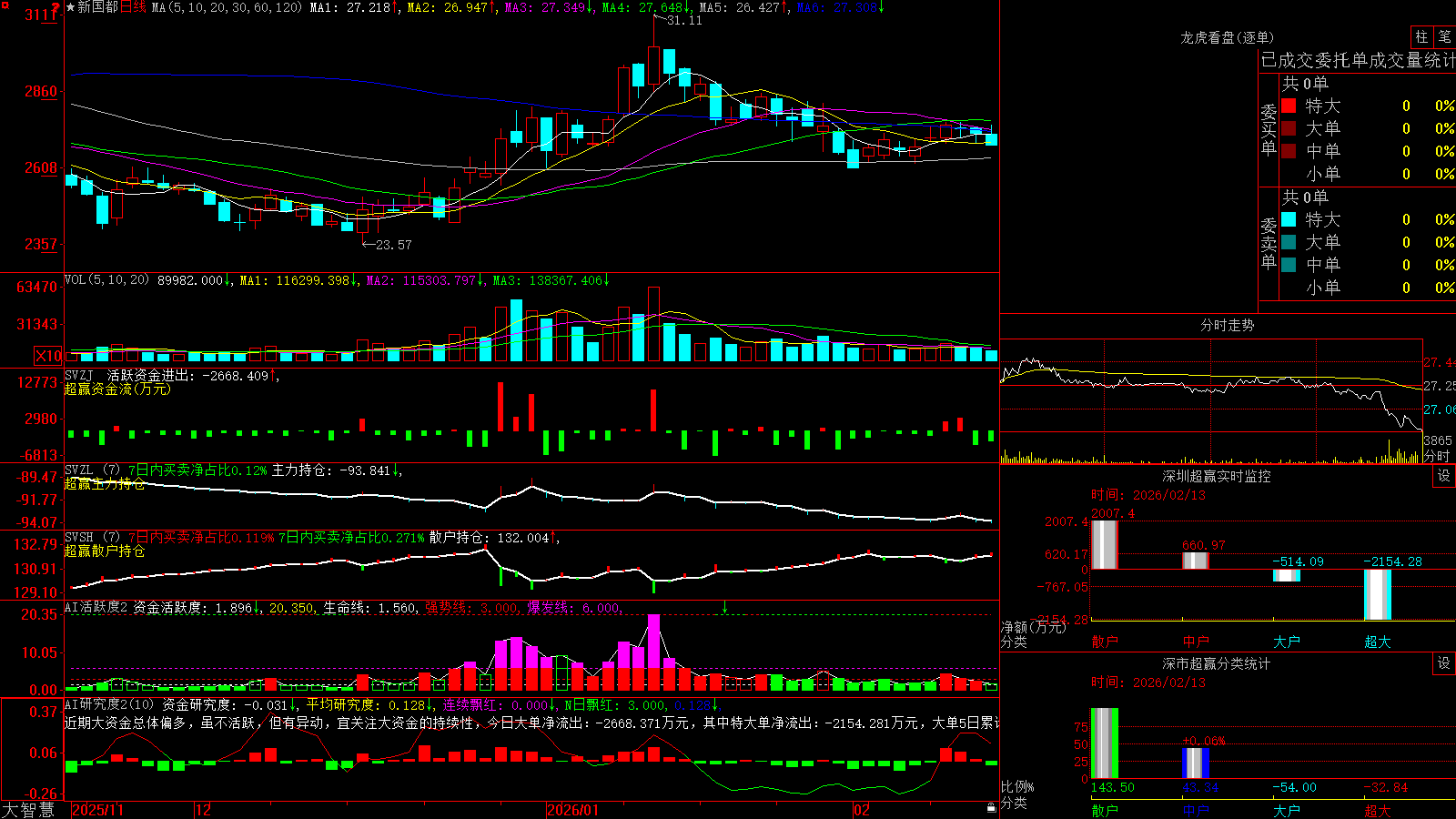The image size is (1456, 819).
Task: Click the star icon before 新国都
Action: (71, 7)
